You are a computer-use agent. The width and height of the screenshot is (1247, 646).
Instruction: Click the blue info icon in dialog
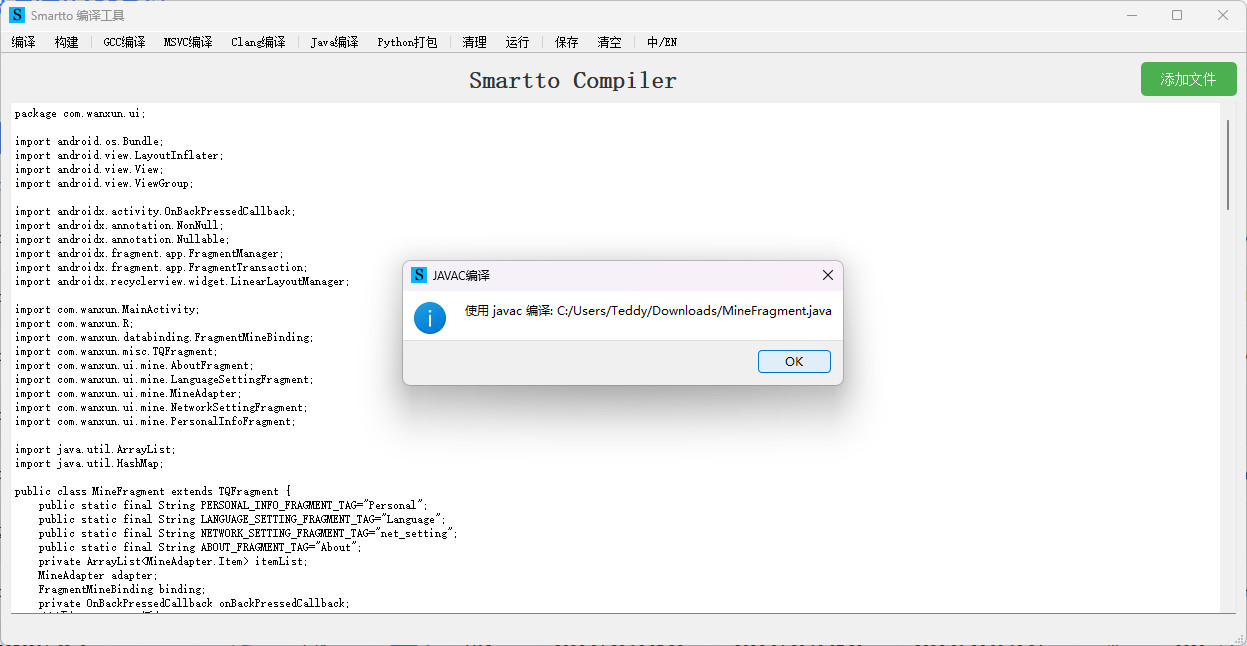(430, 318)
